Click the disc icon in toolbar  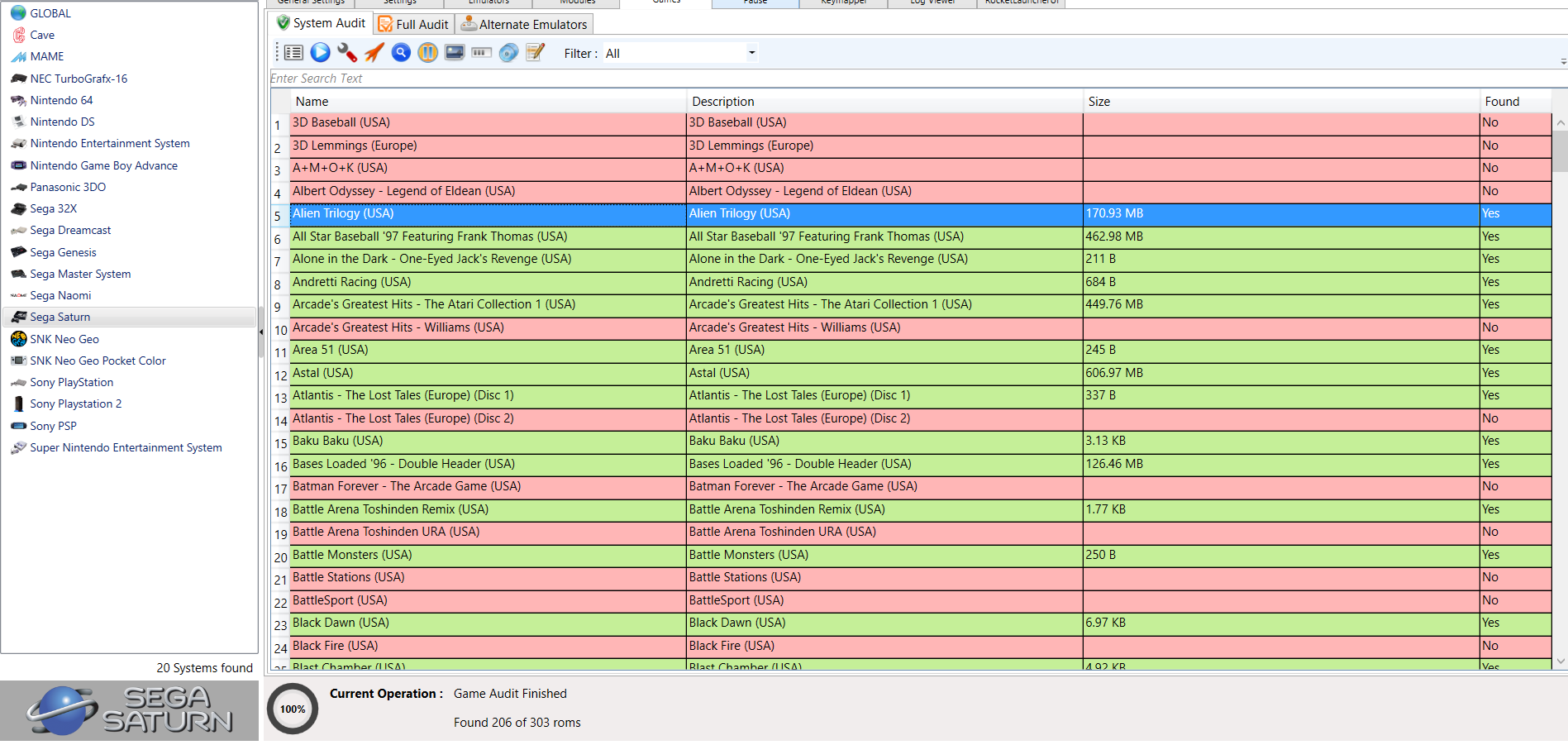pos(508,53)
